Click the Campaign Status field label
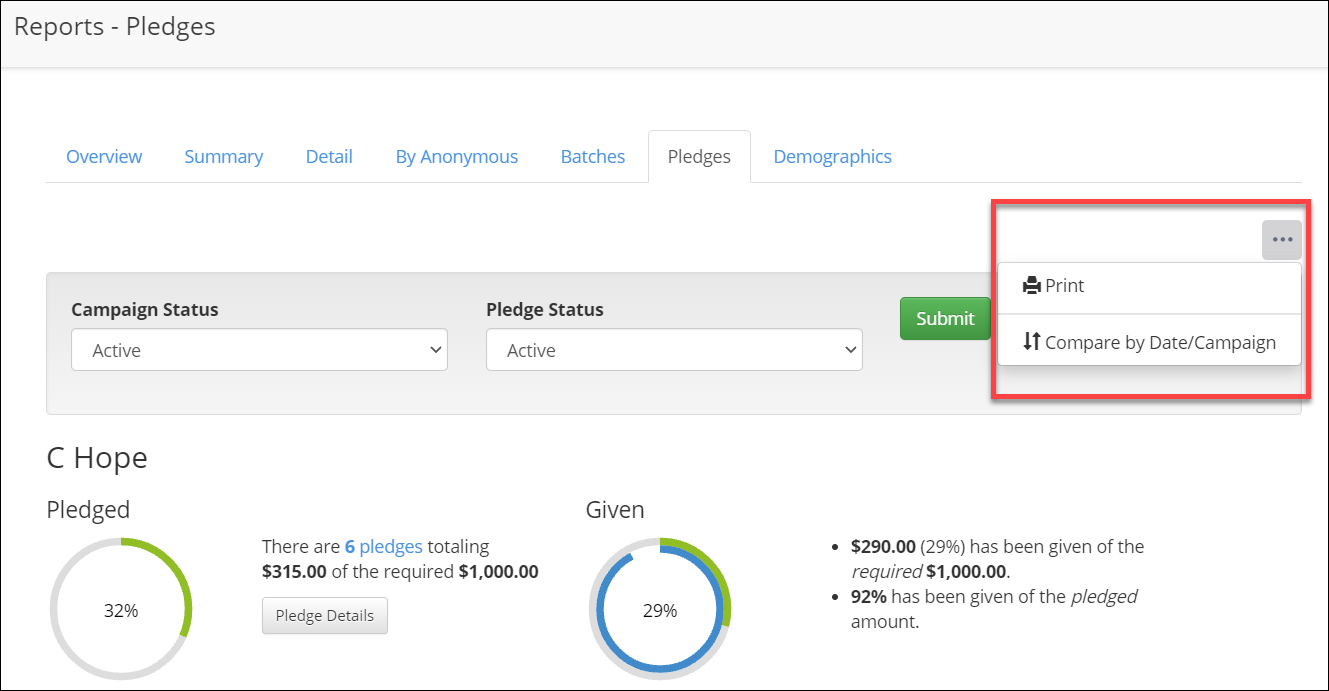Screen dimensions: 1329x691 point(145,310)
